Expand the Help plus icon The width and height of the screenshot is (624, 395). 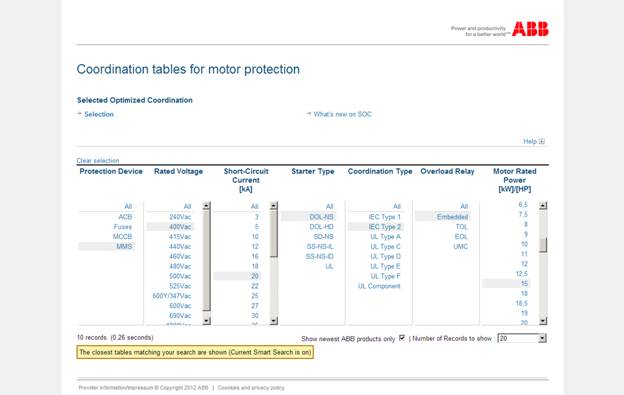(542, 141)
